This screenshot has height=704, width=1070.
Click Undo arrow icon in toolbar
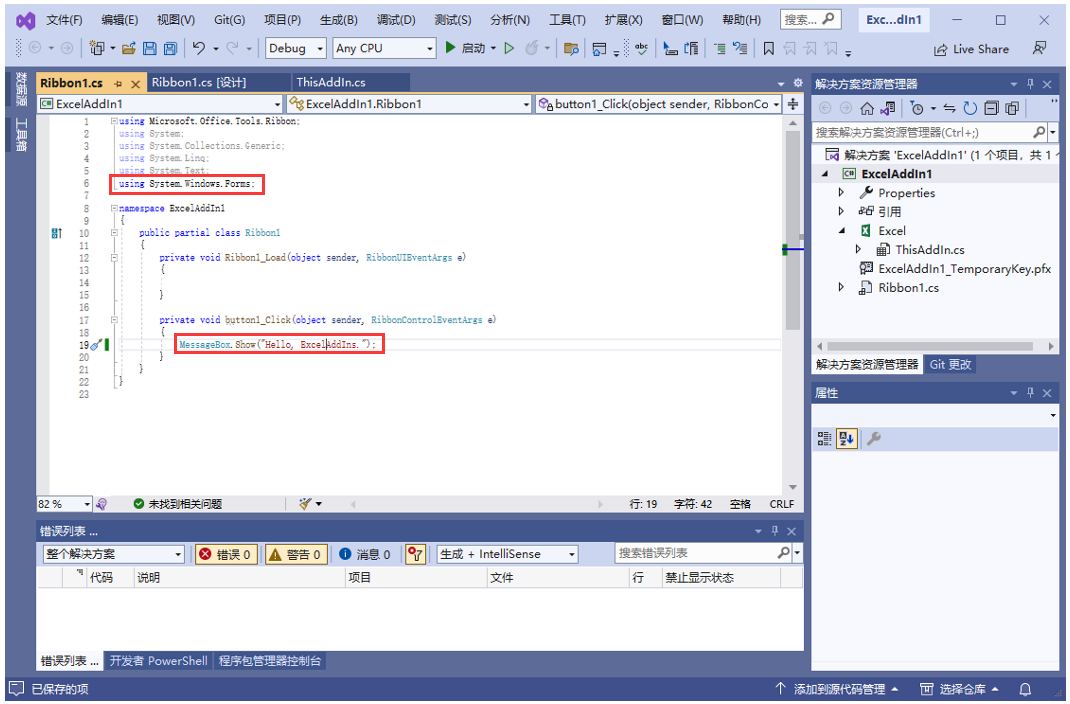click(x=199, y=48)
